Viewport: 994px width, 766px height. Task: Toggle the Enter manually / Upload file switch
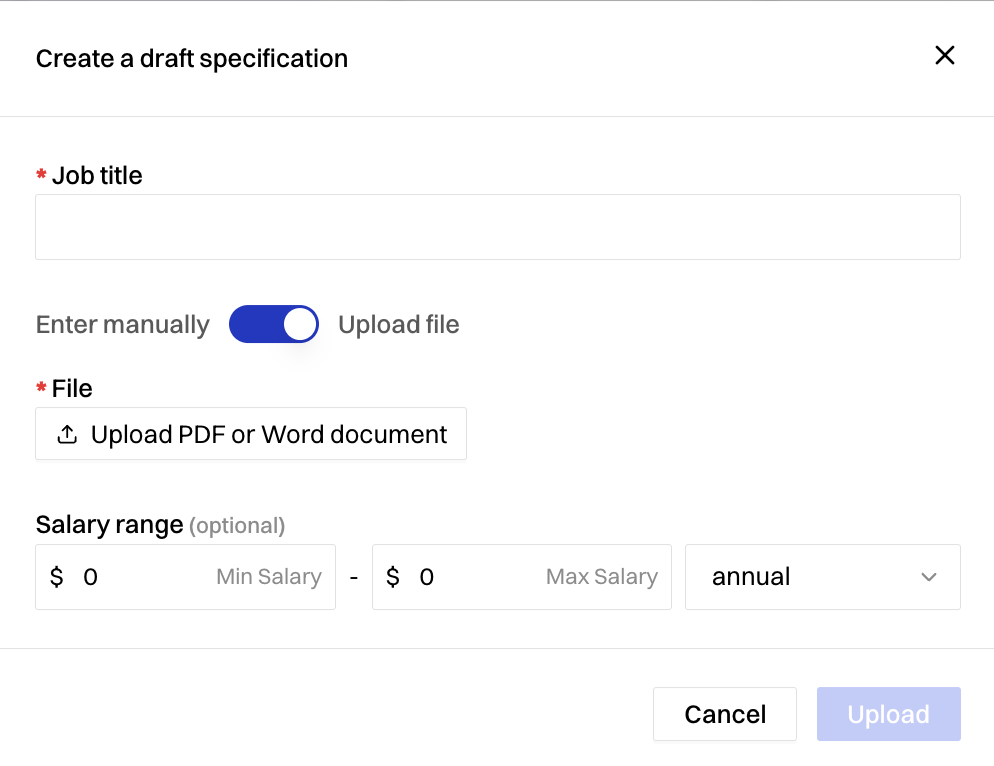tap(273, 324)
